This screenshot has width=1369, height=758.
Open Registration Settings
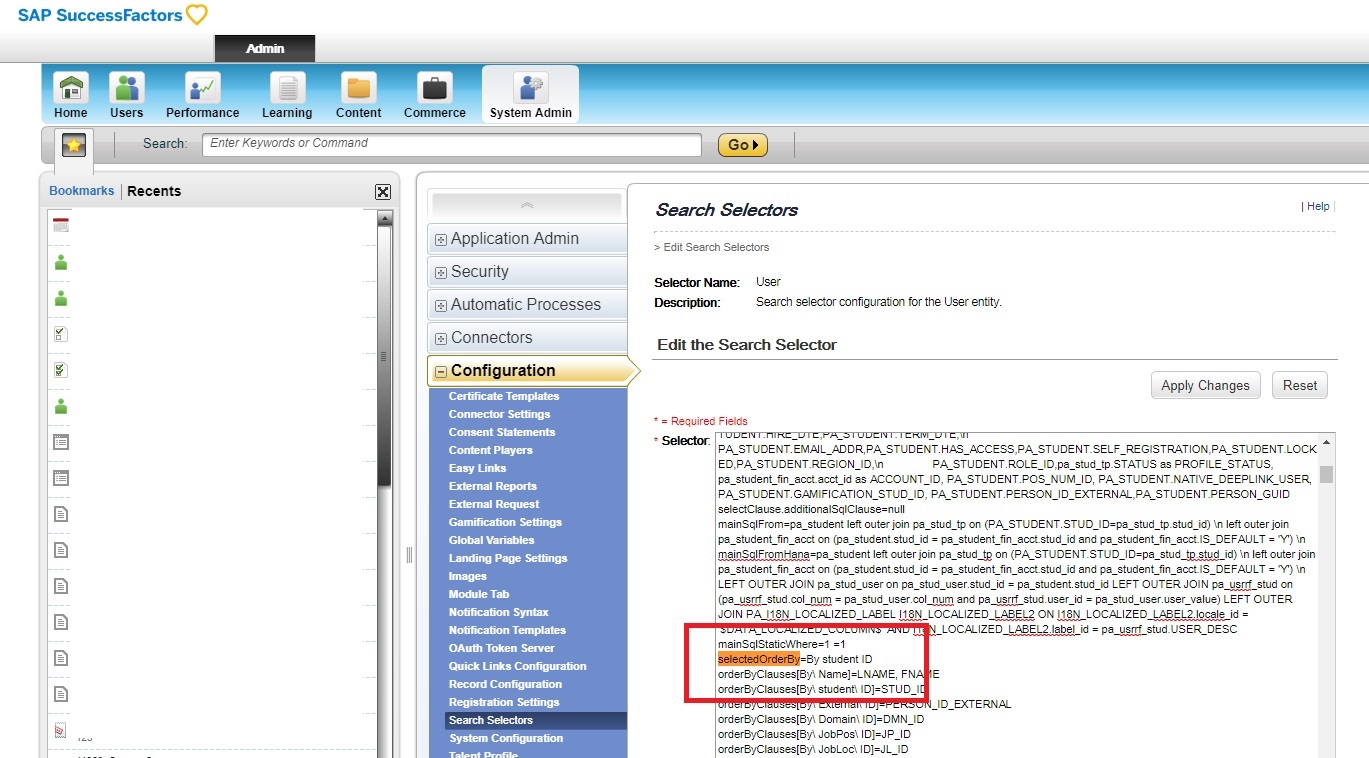[504, 702]
